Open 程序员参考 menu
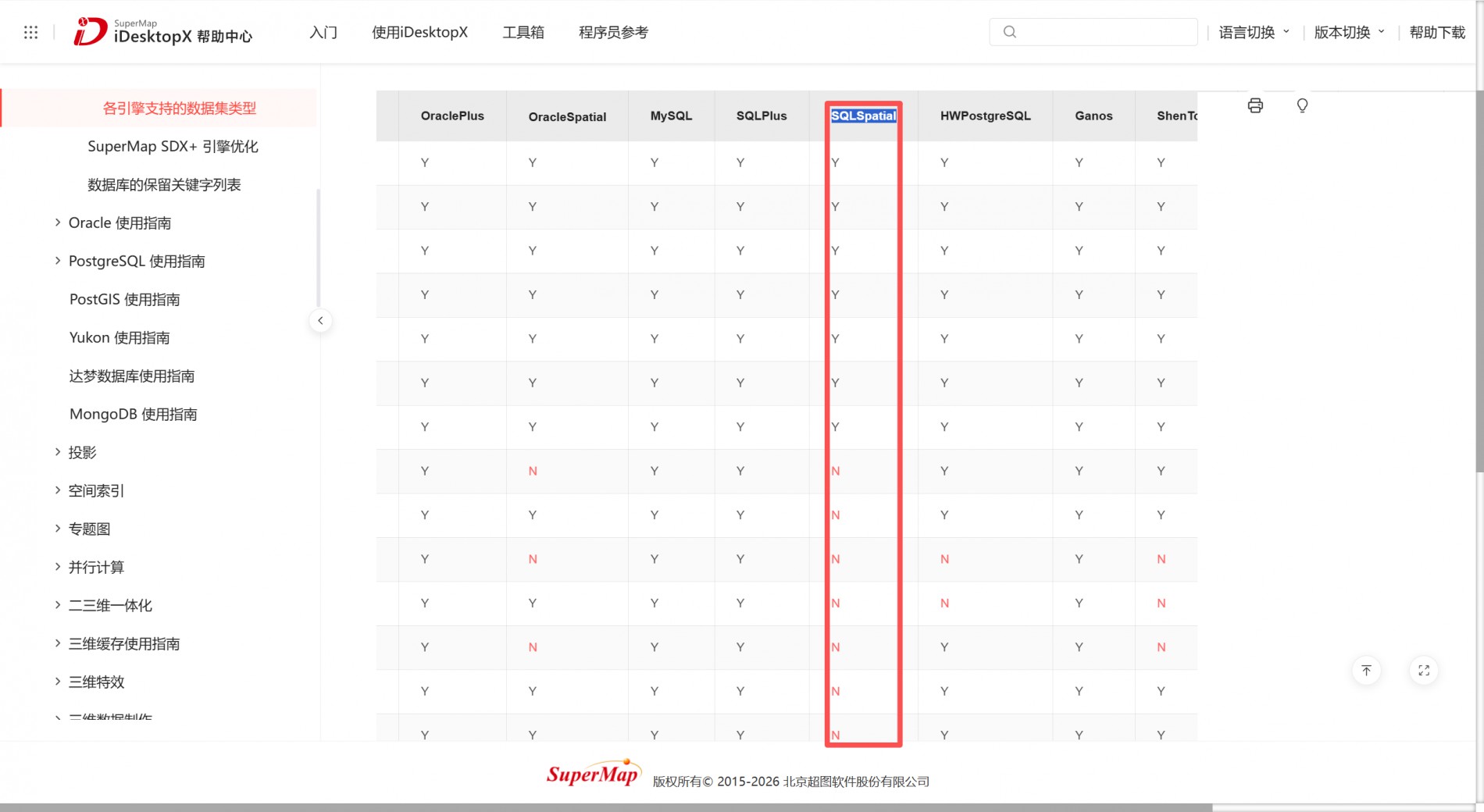Image resolution: width=1484 pixels, height=812 pixels. (x=613, y=32)
